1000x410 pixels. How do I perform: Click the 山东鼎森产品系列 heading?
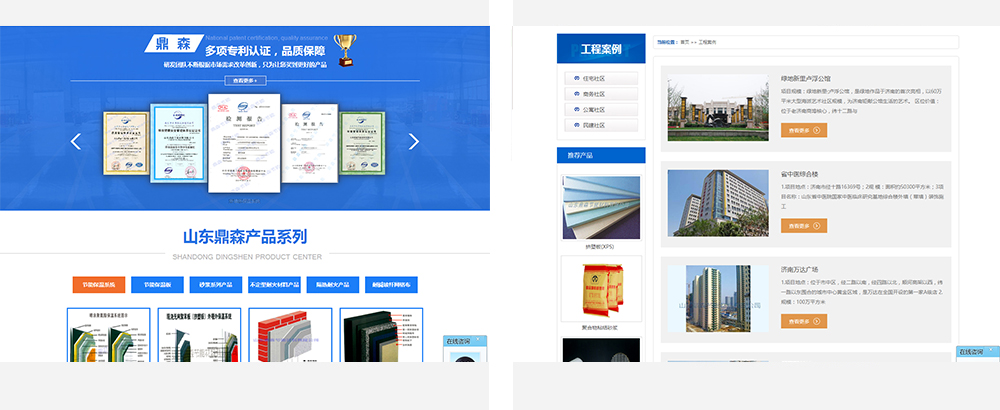pos(245,237)
